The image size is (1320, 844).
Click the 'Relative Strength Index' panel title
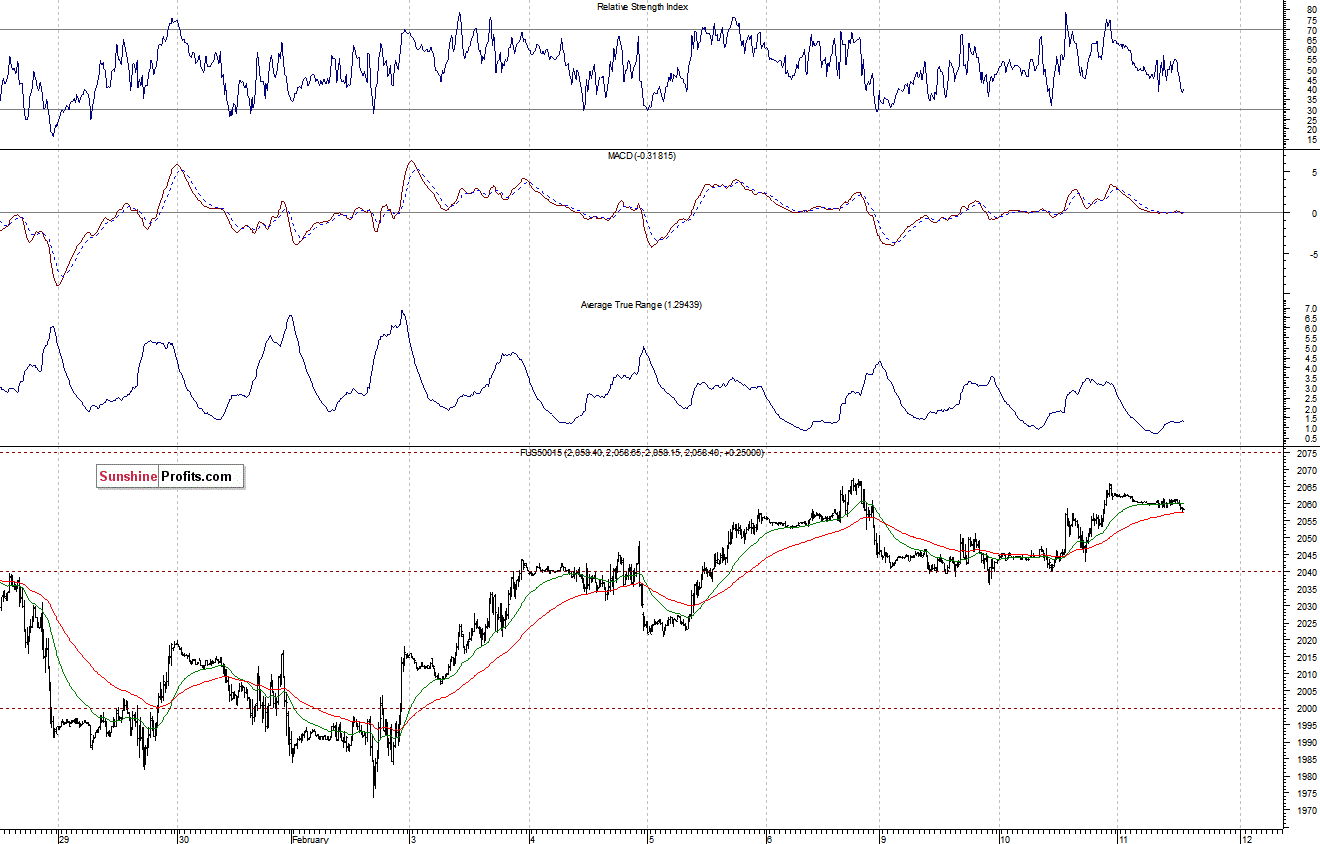(642, 7)
